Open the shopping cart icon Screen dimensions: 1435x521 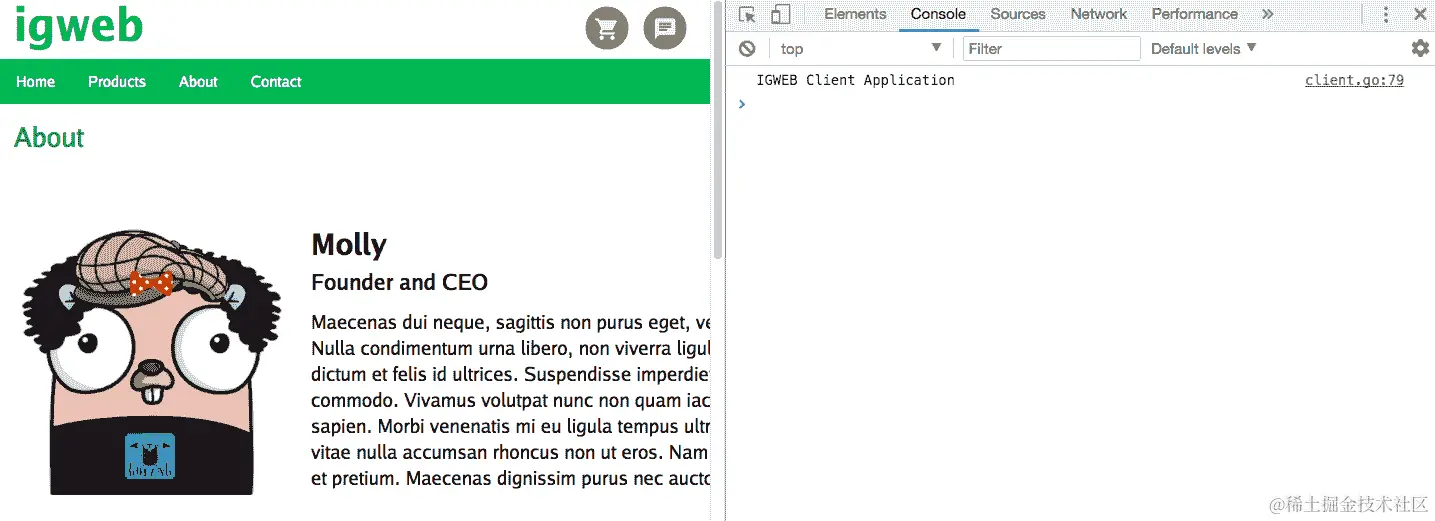click(x=607, y=28)
